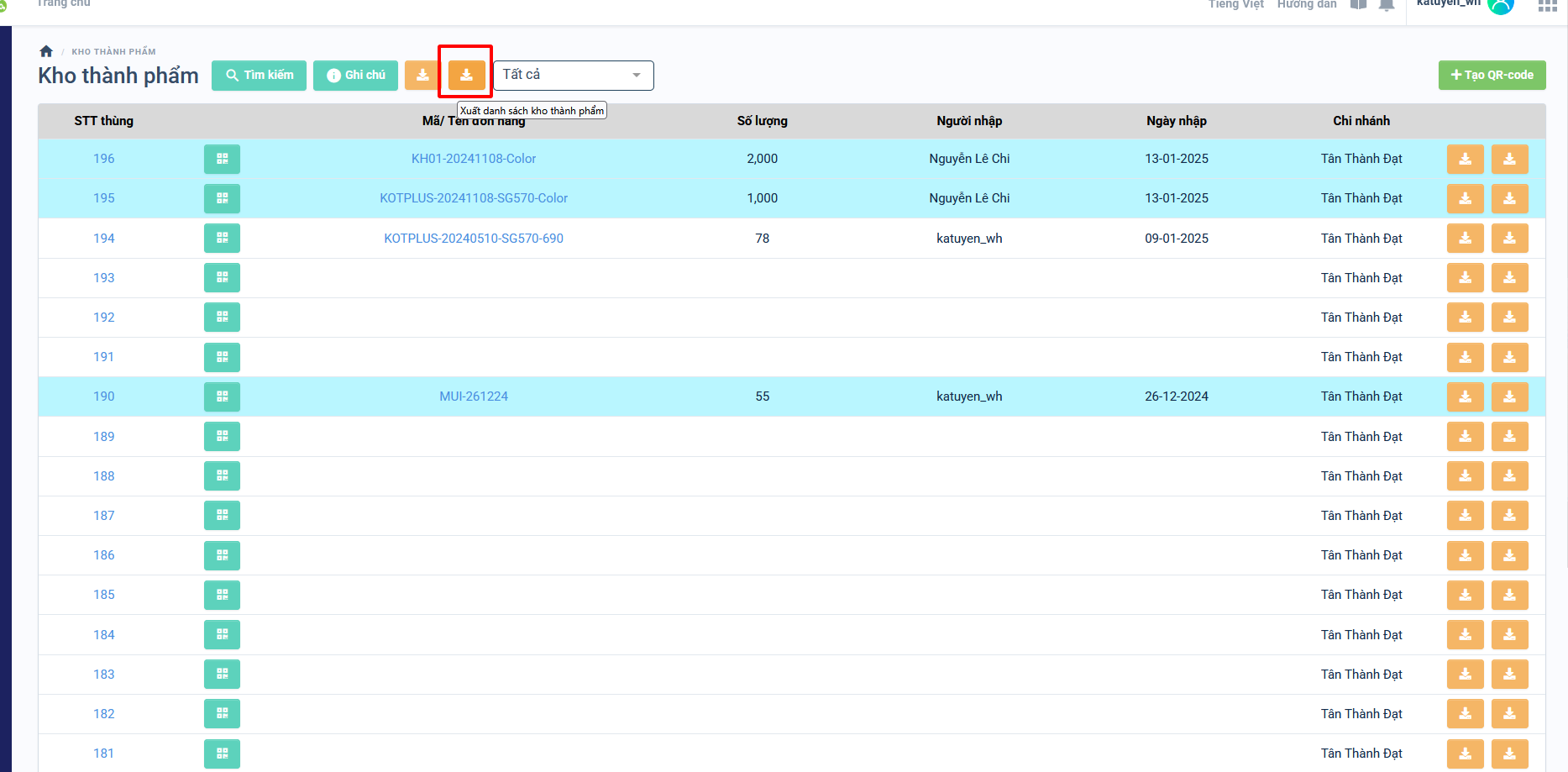Click the Số lượng column header
Screen dimensions: 1568x772
[763, 121]
